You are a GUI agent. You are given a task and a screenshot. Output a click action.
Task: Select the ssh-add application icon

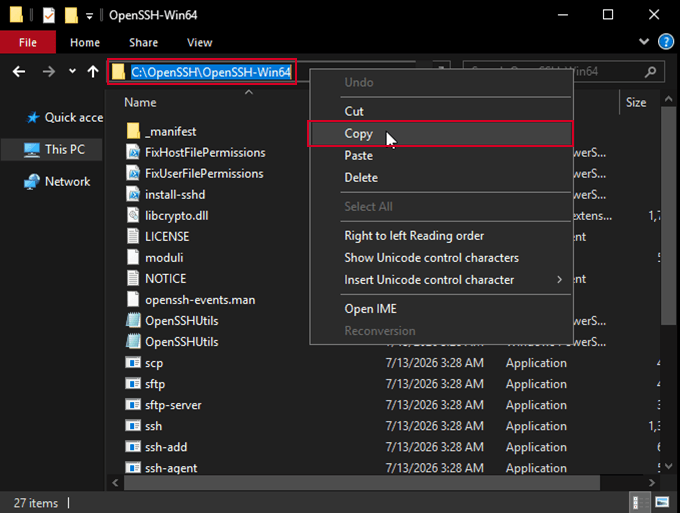(133, 447)
